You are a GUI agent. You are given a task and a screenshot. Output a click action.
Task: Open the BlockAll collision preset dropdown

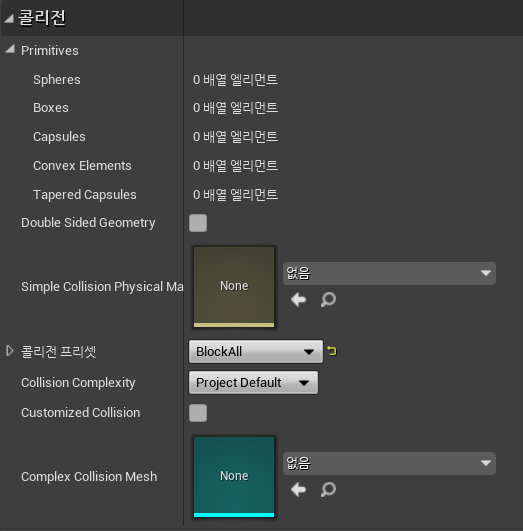256,352
